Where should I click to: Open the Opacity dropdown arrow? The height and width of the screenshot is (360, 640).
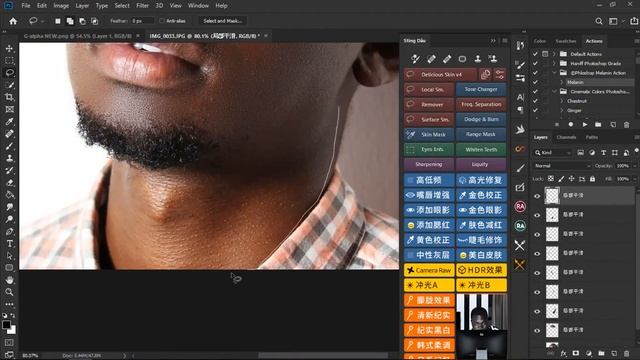[x=635, y=166]
